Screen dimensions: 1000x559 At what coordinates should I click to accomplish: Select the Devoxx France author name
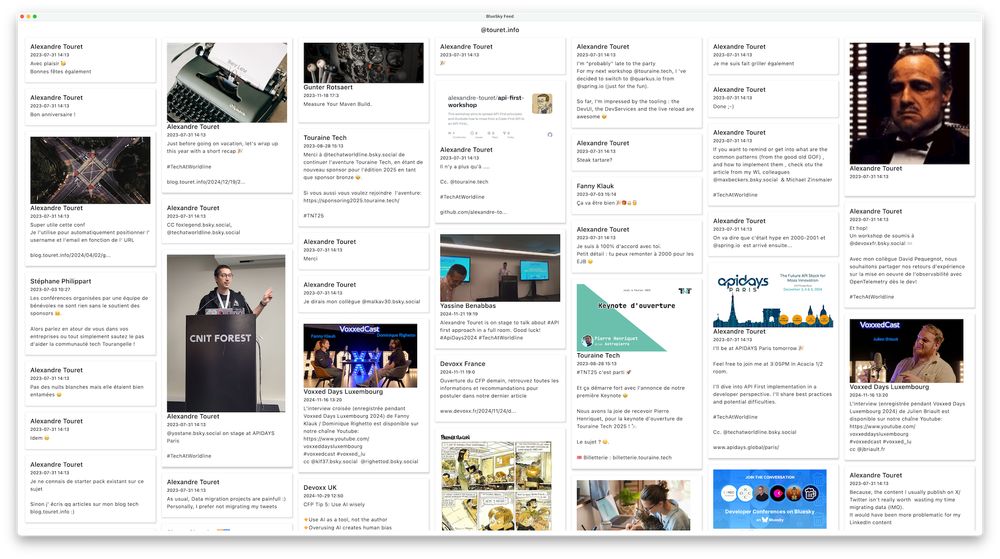(462, 364)
